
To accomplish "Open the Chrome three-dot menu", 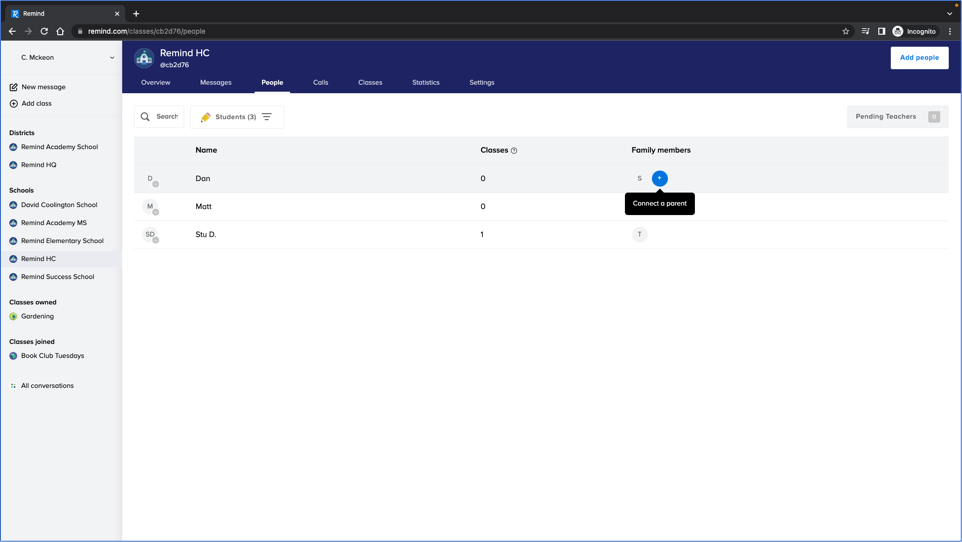I will [x=950, y=31].
